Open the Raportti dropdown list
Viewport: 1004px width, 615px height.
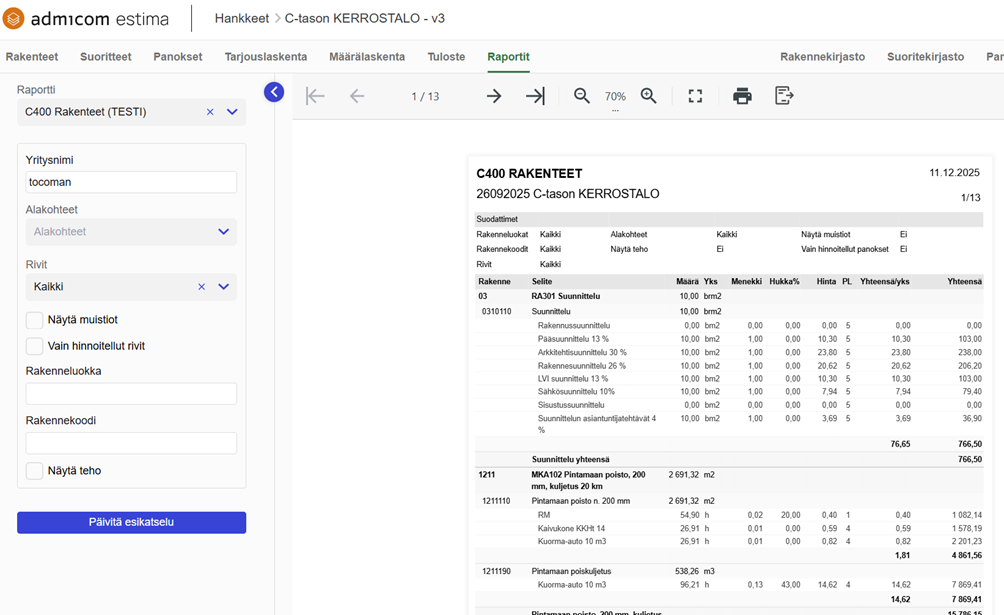tap(232, 112)
